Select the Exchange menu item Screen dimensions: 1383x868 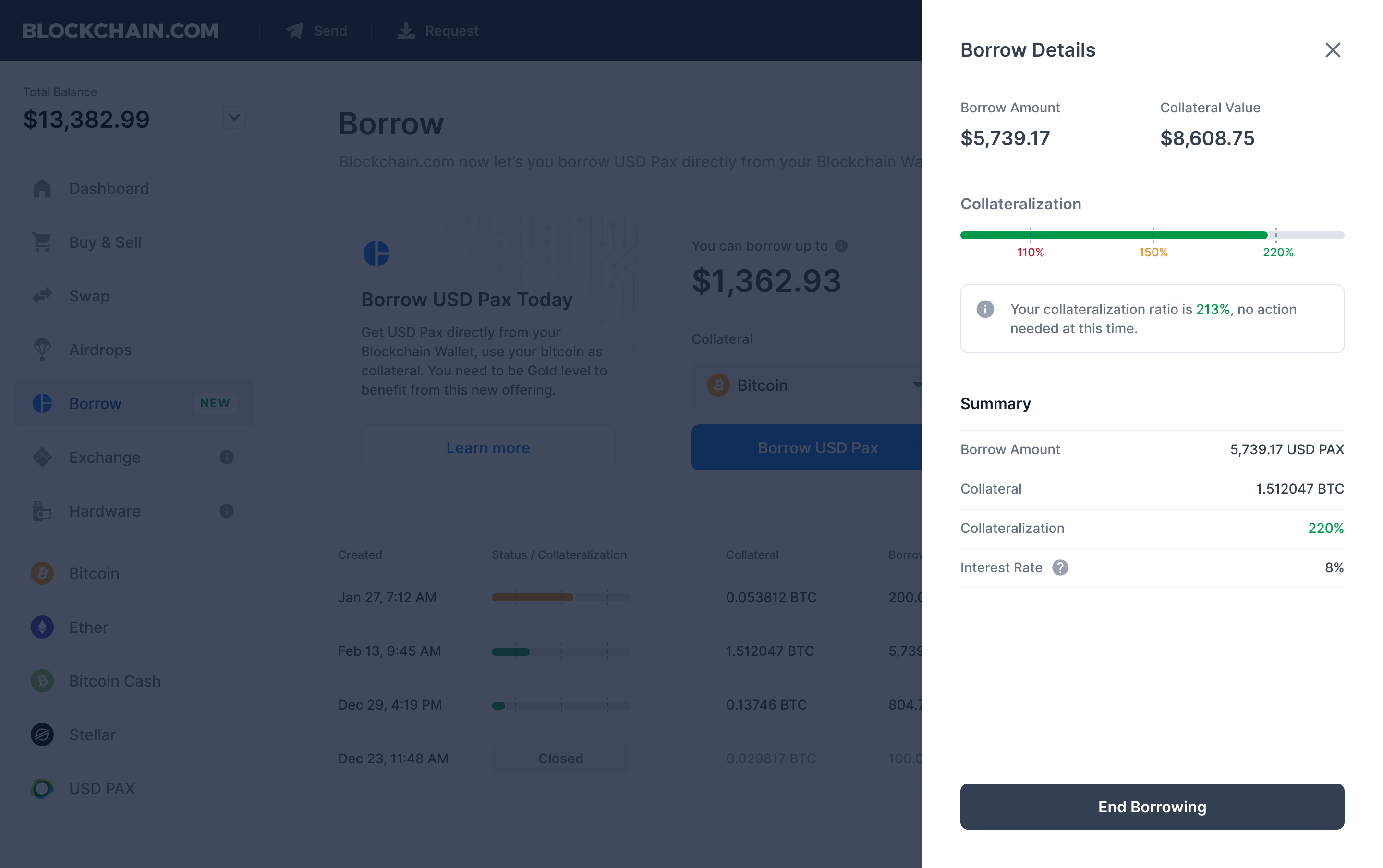click(x=104, y=457)
